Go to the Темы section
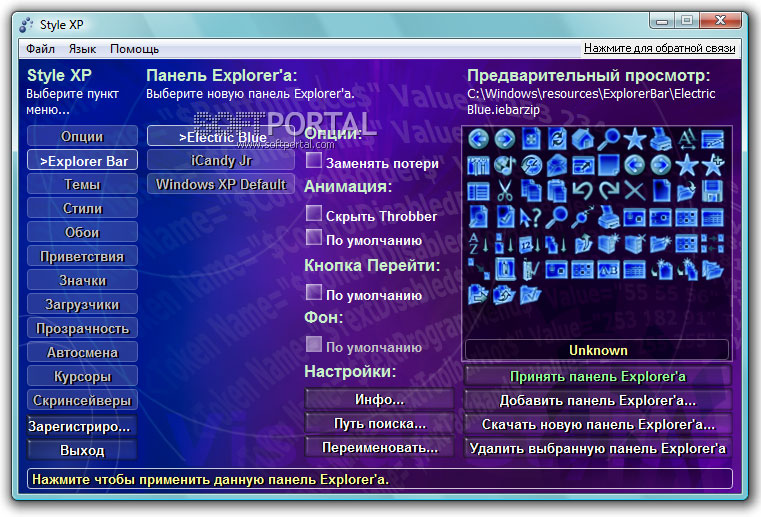The width and height of the screenshot is (761, 517). tap(82, 184)
